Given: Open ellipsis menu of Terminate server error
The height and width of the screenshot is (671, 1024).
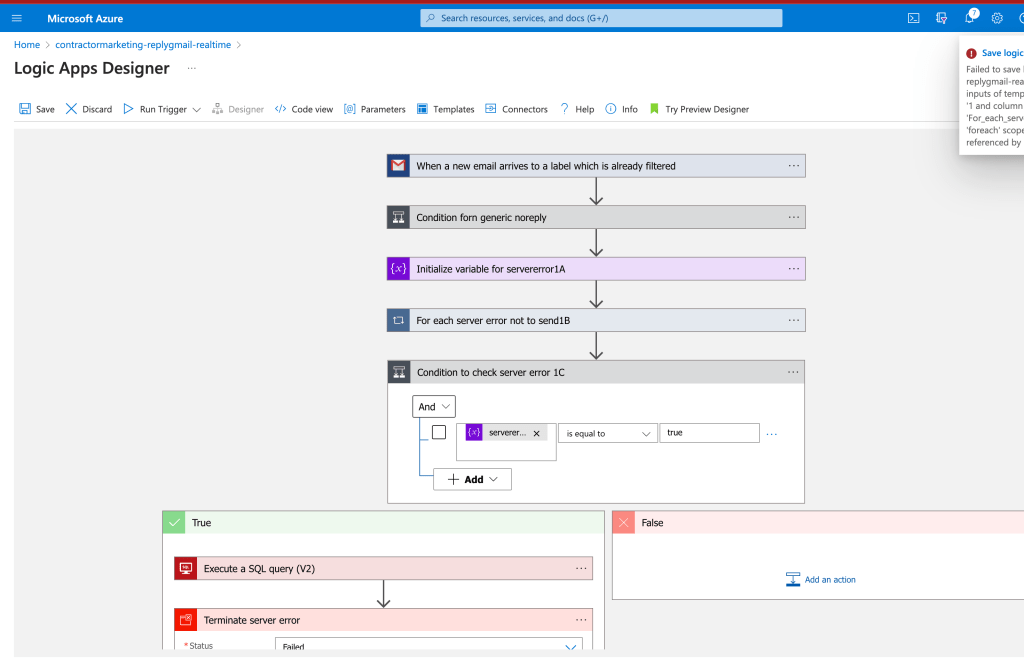Looking at the screenshot, I should (581, 620).
